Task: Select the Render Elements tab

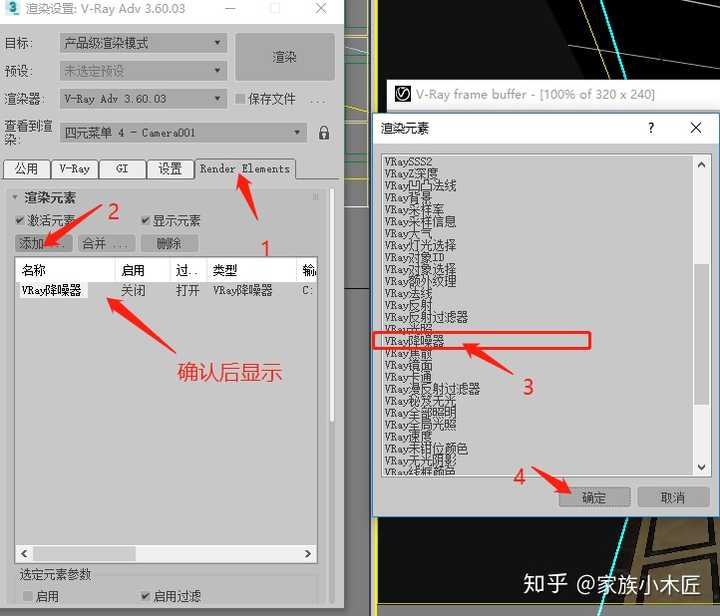Action: pos(245,168)
